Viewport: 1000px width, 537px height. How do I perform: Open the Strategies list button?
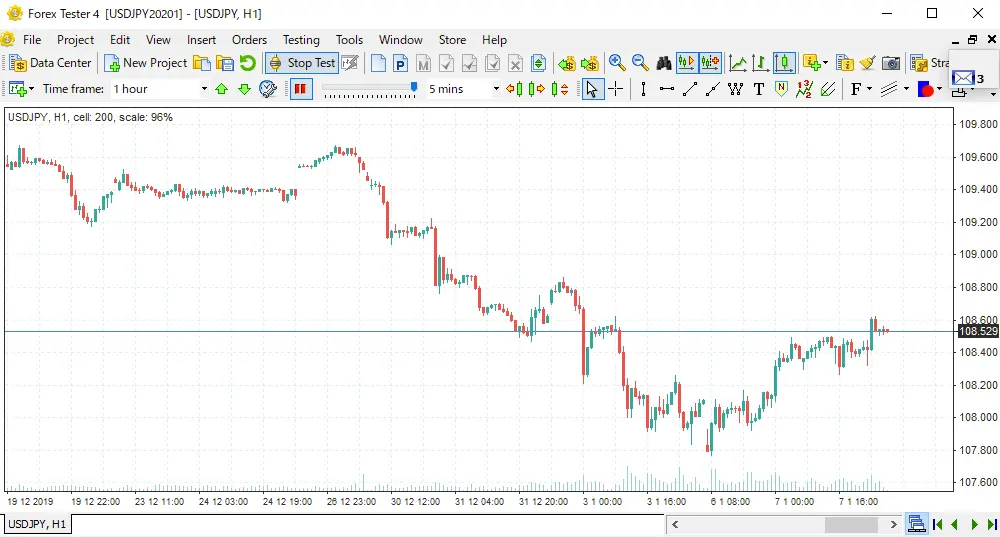[929, 63]
